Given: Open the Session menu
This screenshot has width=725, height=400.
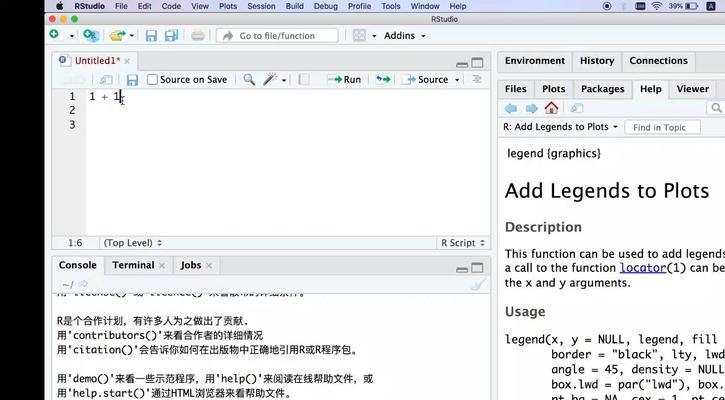Looking at the screenshot, I should 261,6.
